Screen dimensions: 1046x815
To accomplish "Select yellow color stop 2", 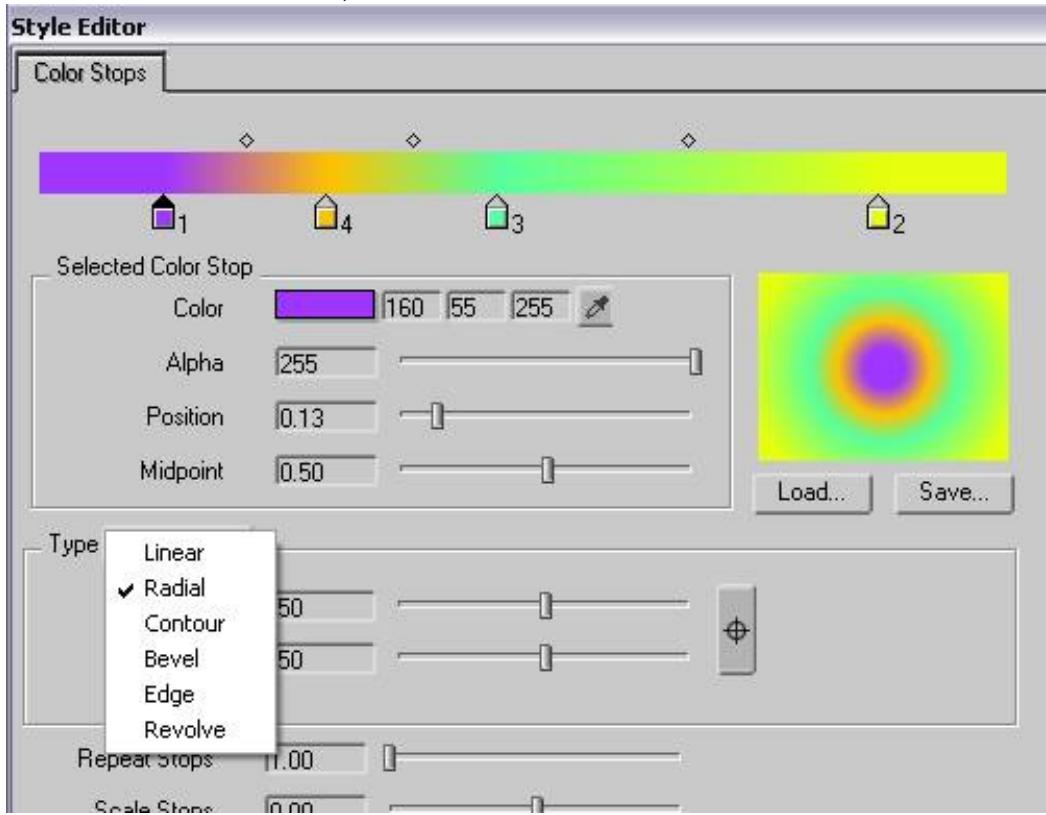I will pos(877,212).
